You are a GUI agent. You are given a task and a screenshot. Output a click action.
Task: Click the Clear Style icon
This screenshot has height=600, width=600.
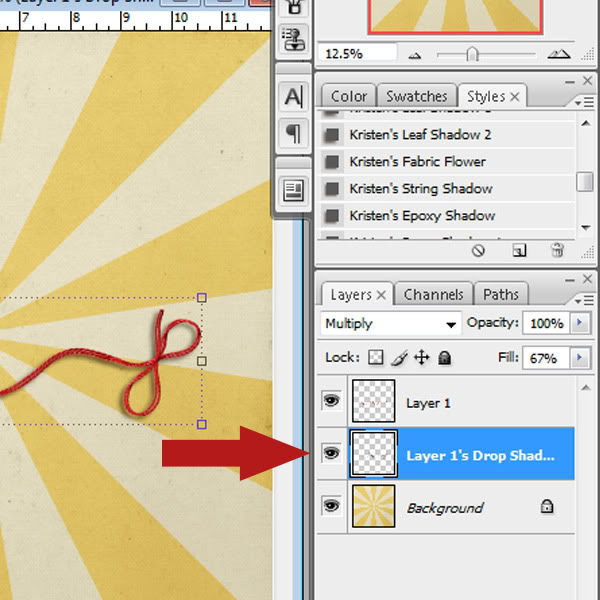click(x=478, y=251)
